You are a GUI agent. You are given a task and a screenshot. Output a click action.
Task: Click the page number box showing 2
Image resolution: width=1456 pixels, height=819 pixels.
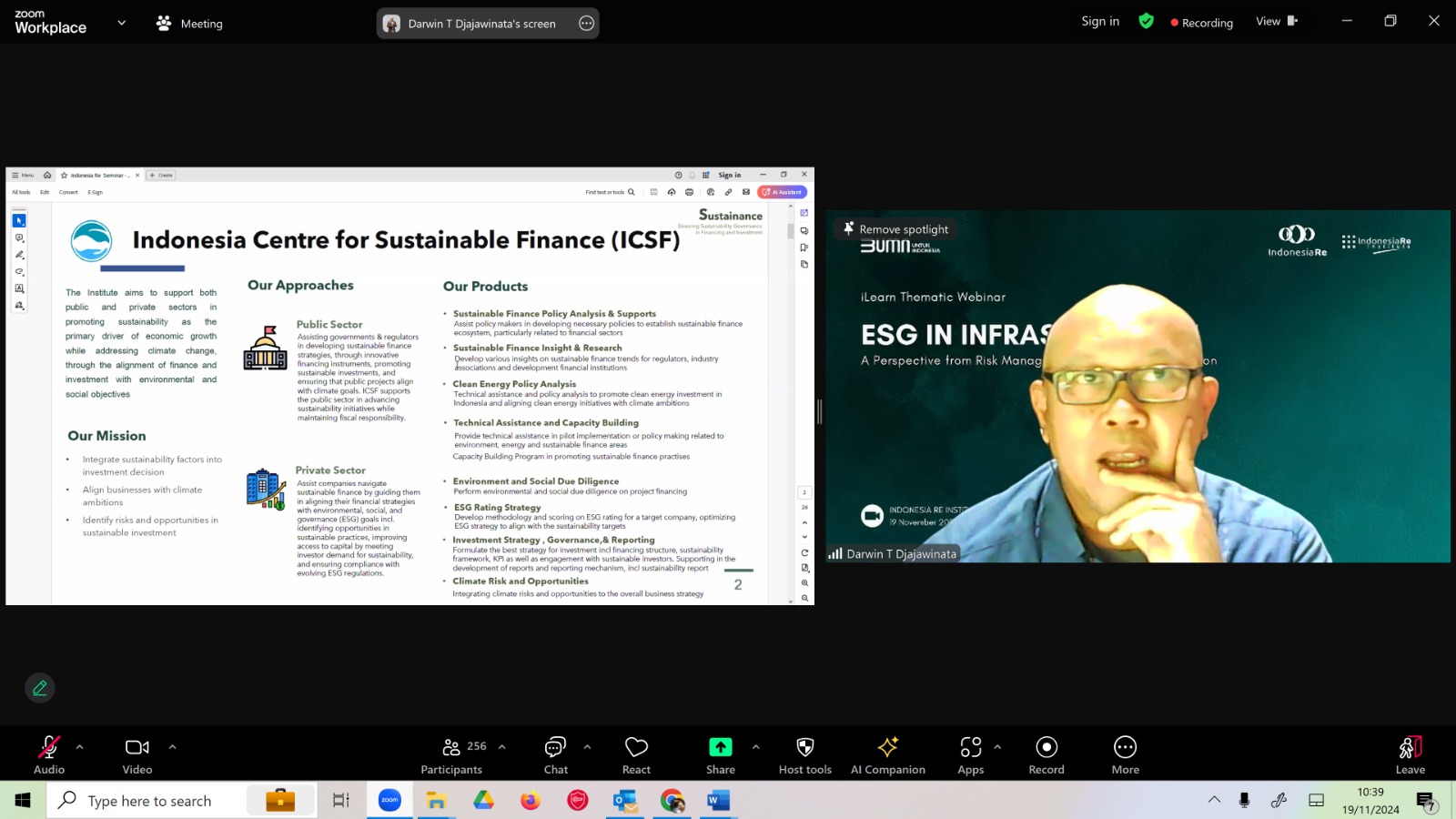[804, 492]
